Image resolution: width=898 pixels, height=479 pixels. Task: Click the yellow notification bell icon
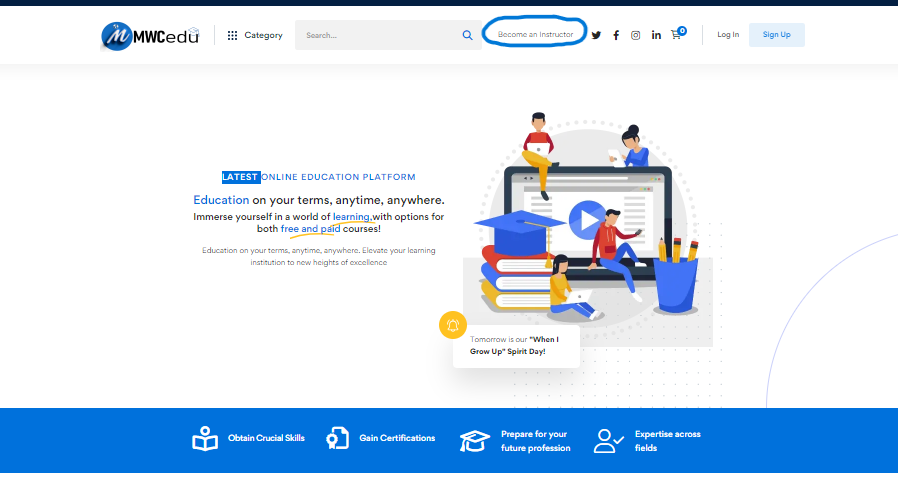[452, 325]
